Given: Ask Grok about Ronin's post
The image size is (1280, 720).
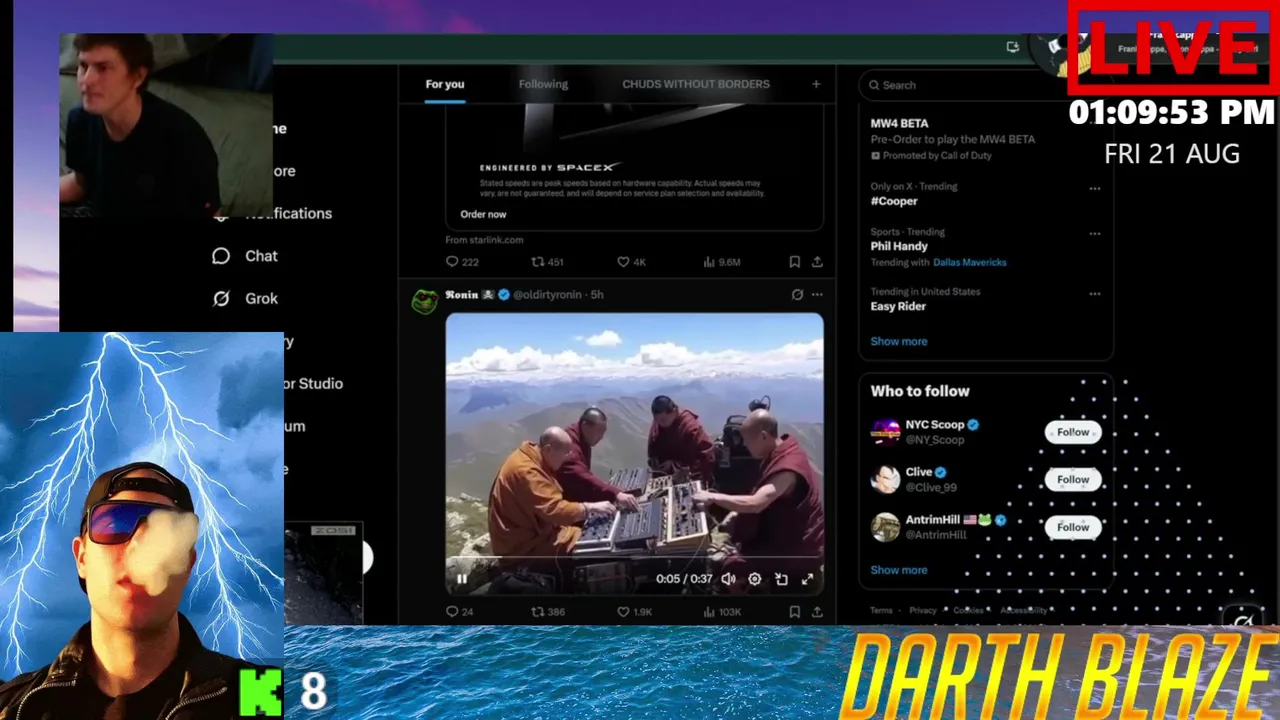Looking at the screenshot, I should click(x=797, y=295).
